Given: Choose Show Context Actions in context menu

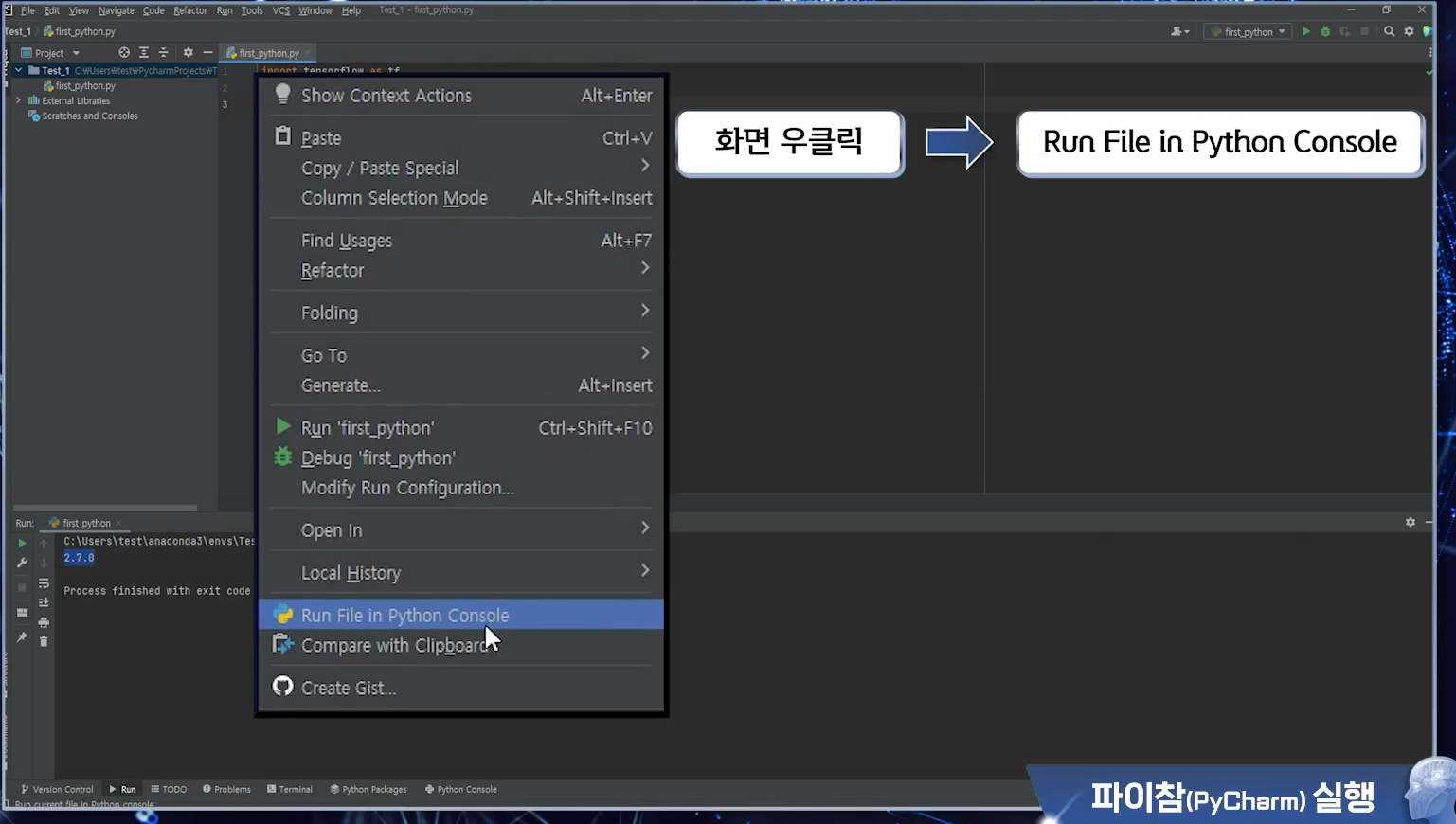Looking at the screenshot, I should [460, 96].
